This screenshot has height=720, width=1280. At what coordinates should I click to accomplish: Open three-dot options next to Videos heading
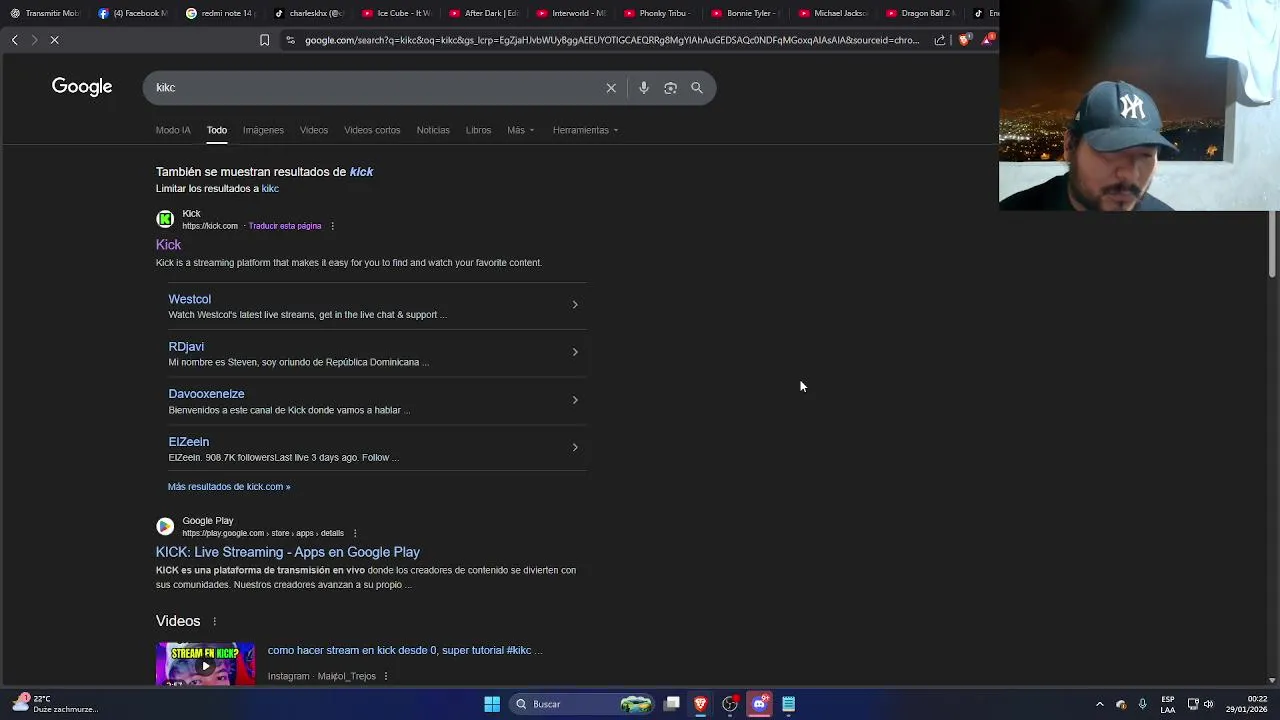pos(214,621)
